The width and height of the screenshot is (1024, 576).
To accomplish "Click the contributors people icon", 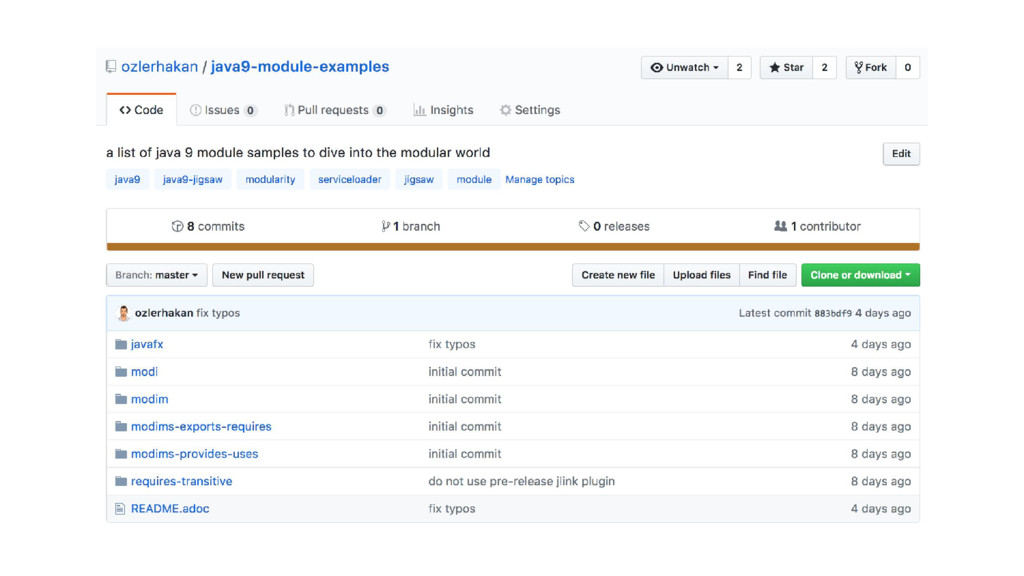I will click(780, 227).
